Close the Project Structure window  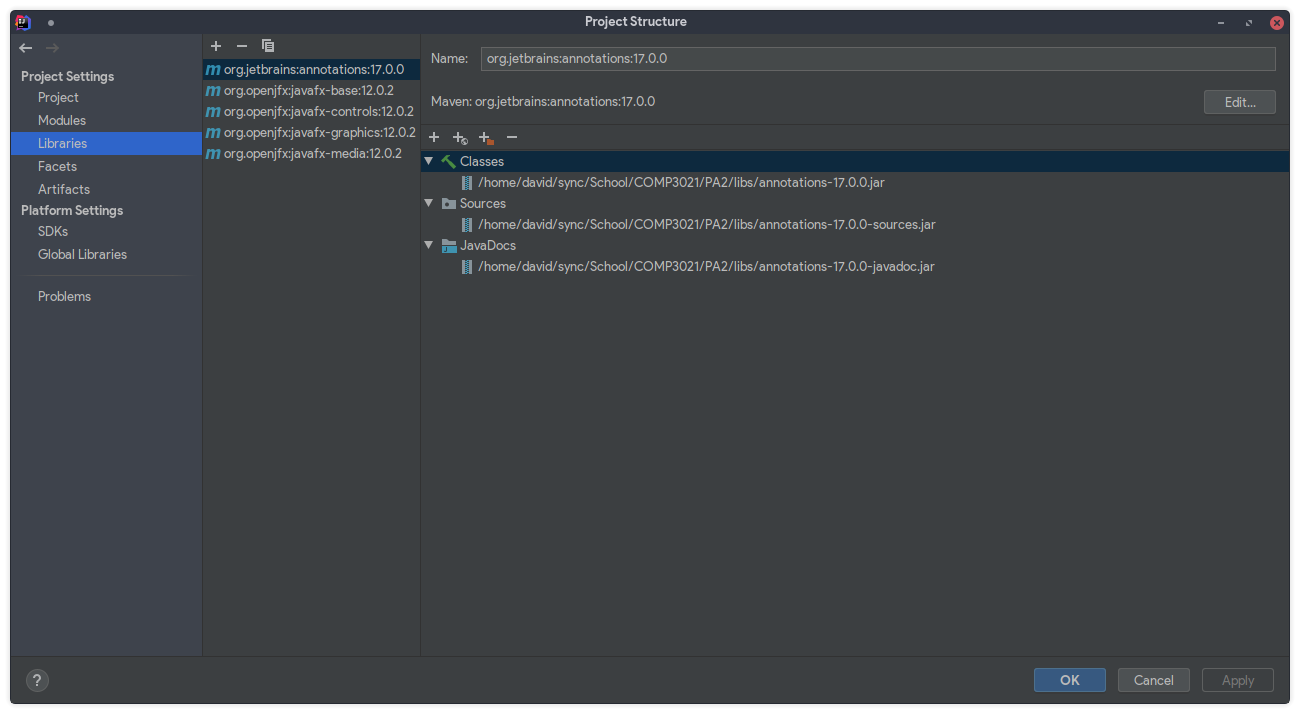coord(1277,22)
